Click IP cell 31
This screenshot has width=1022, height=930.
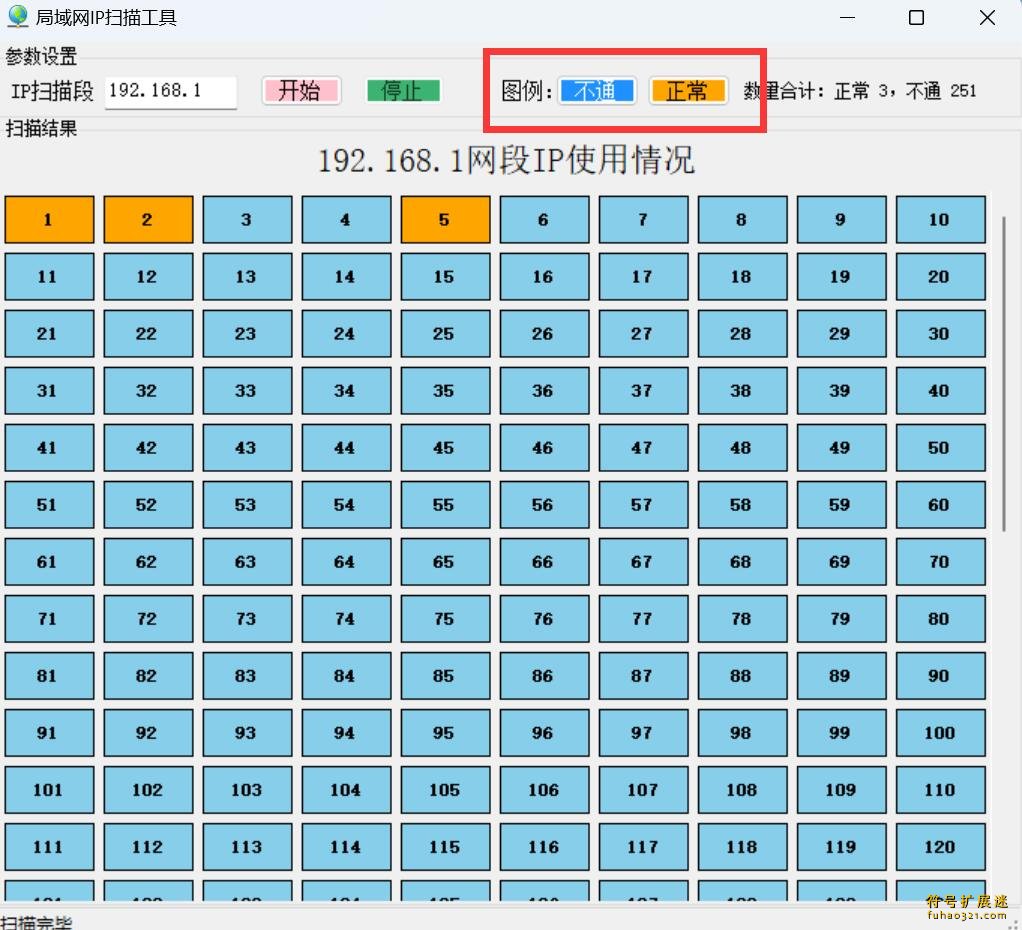[x=49, y=390]
